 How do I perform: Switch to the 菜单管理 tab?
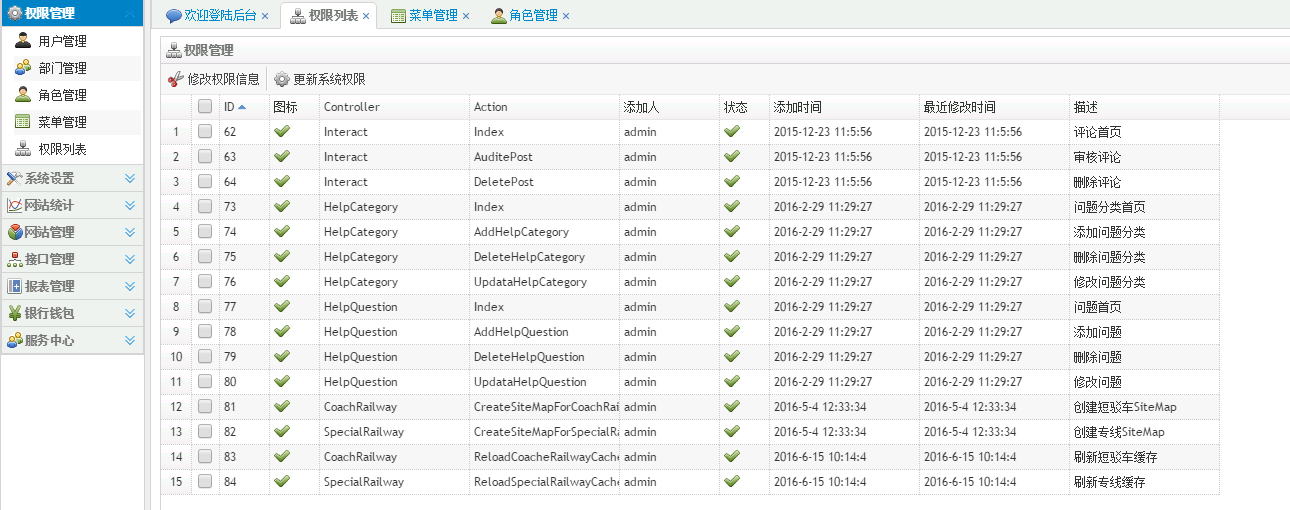[x=432, y=16]
